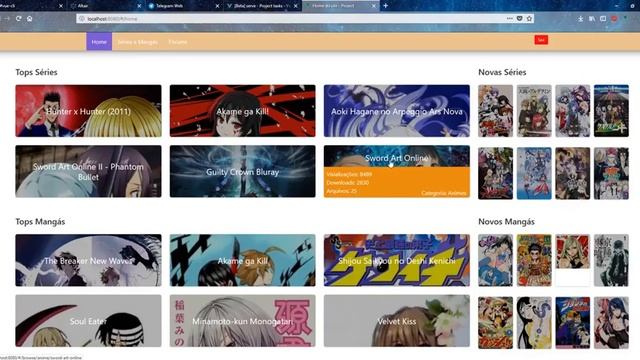Viewport: 640px width, 360px height.
Task: Close the Telegram Web tab
Action: [217, 6]
